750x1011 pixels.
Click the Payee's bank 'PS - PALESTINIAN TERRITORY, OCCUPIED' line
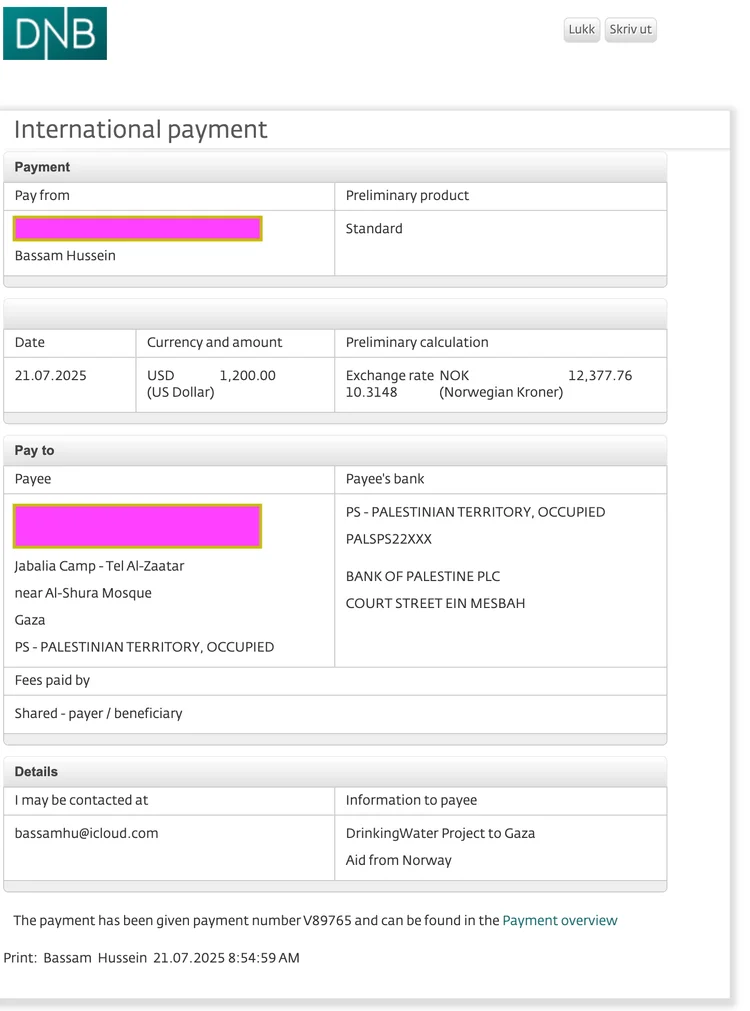pyautogui.click(x=475, y=512)
